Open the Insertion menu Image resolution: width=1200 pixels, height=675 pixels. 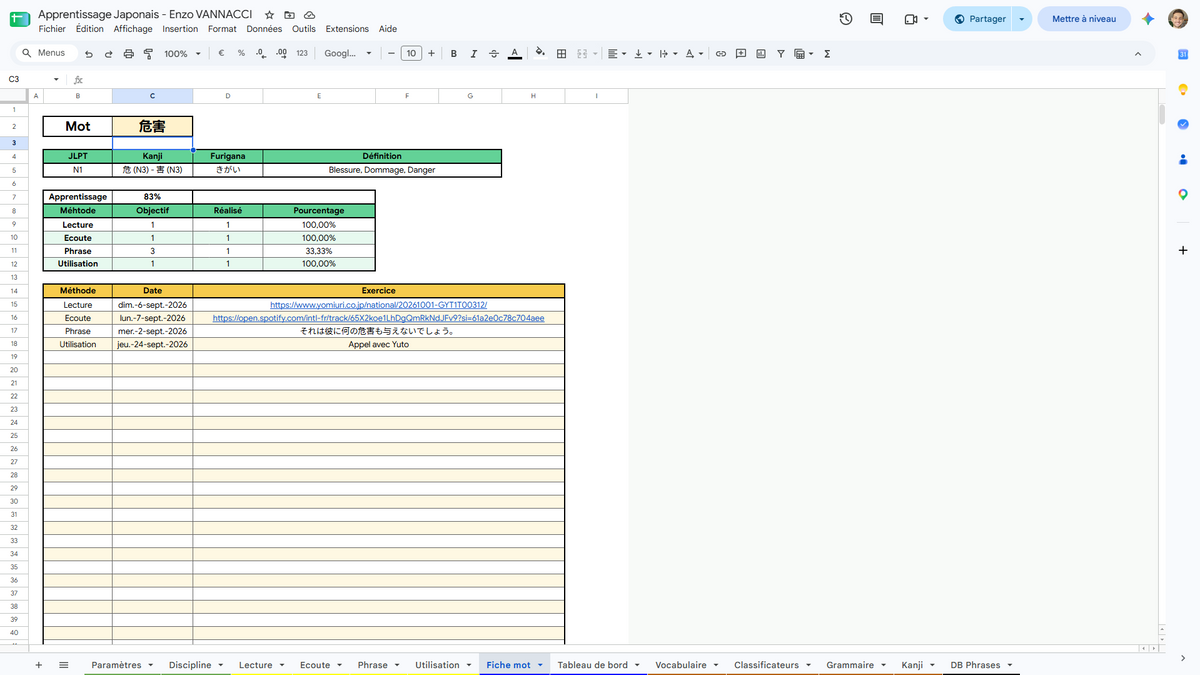click(180, 29)
